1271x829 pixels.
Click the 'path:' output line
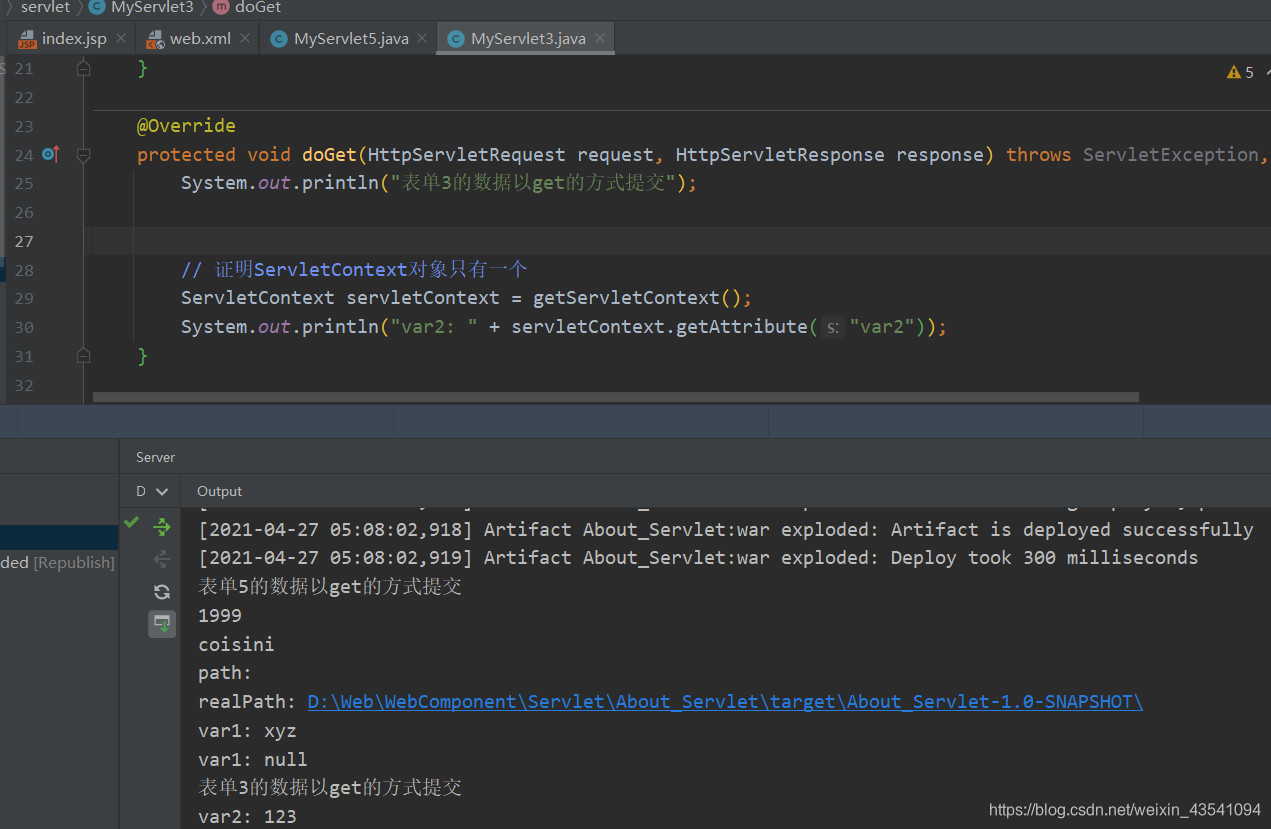tap(225, 673)
